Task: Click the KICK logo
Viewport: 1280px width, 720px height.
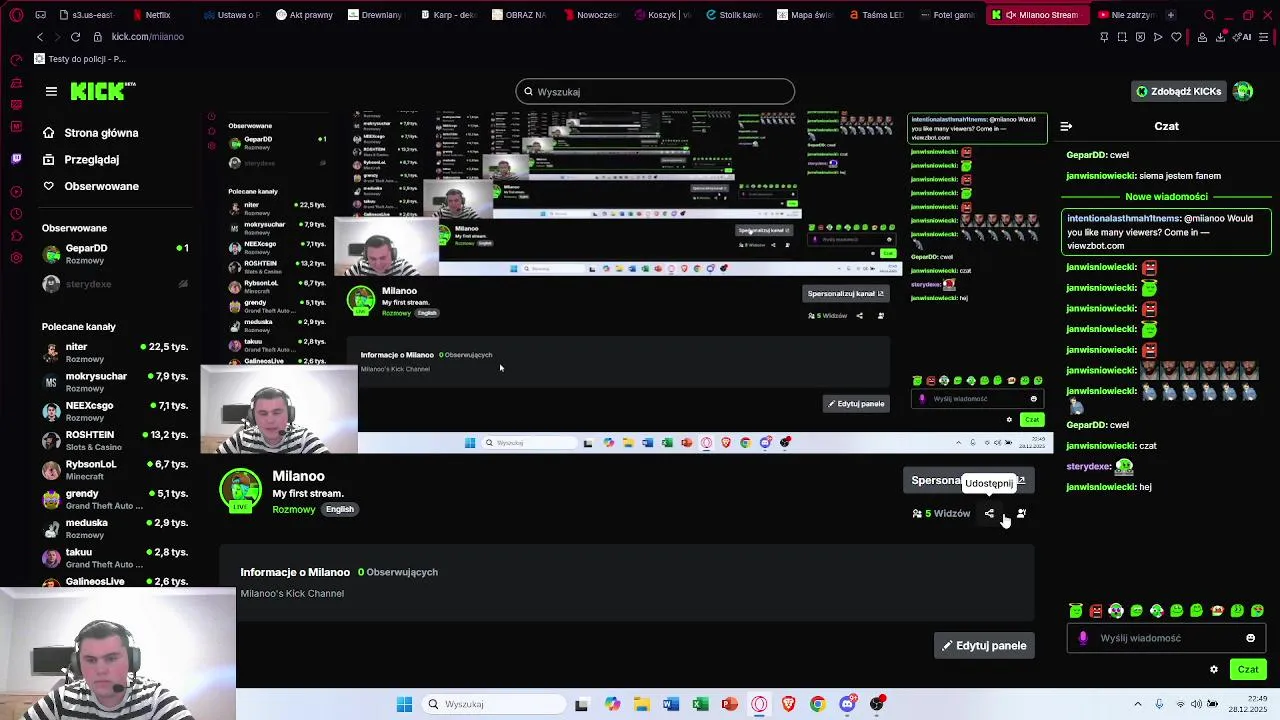Action: coord(103,91)
